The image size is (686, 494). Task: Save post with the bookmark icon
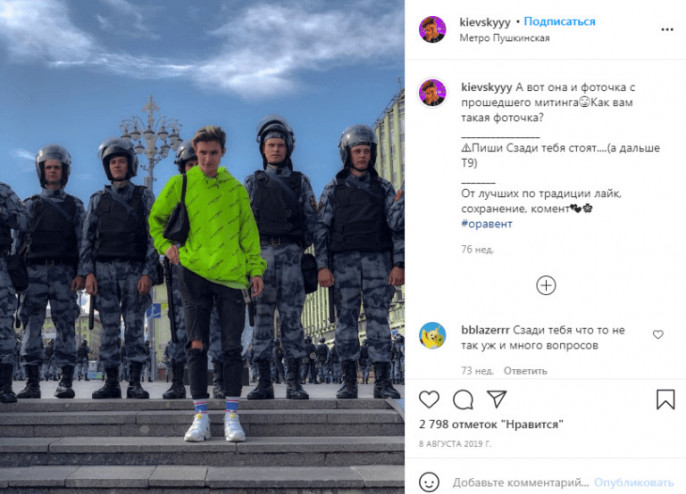(x=665, y=399)
